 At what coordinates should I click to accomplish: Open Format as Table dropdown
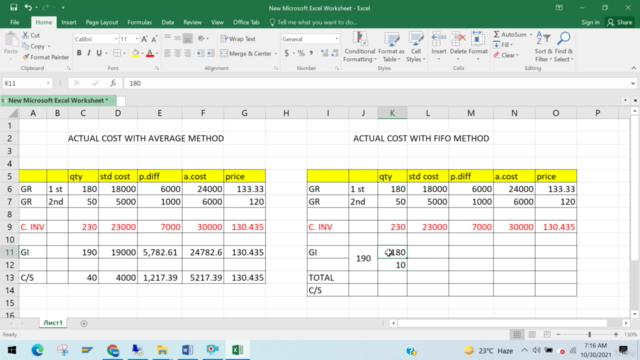click(x=391, y=47)
